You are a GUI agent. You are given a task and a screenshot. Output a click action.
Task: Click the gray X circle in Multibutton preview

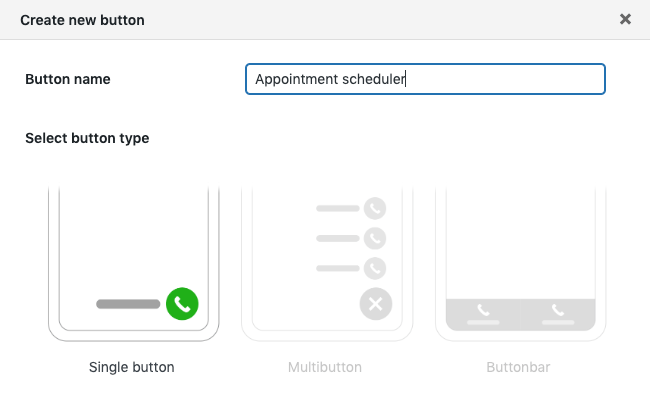[375, 304]
